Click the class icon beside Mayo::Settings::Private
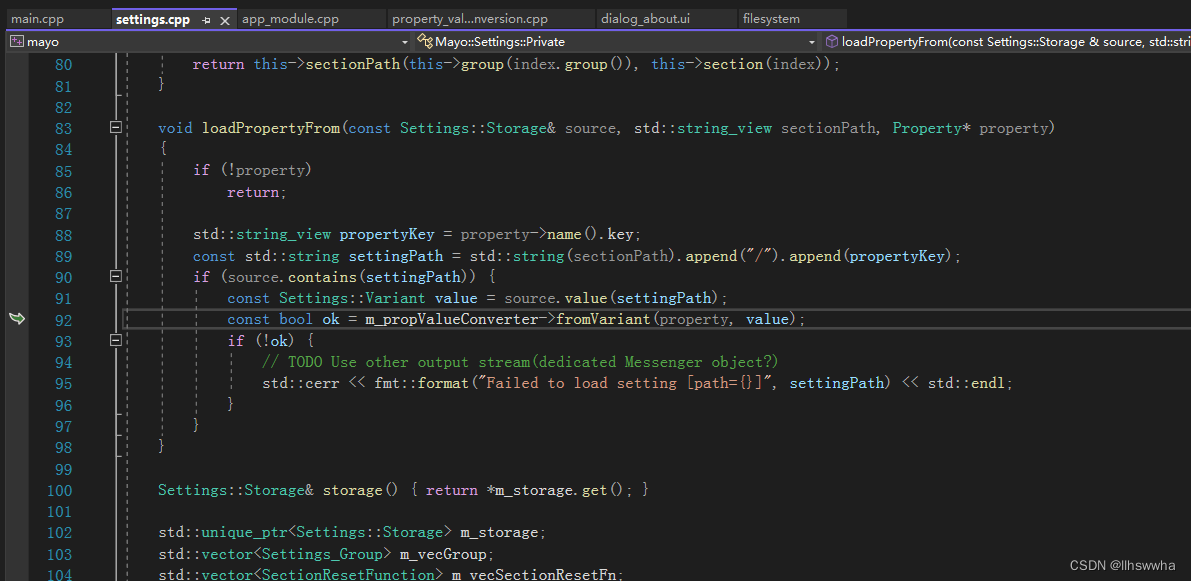This screenshot has height=581, width=1191. [424, 41]
